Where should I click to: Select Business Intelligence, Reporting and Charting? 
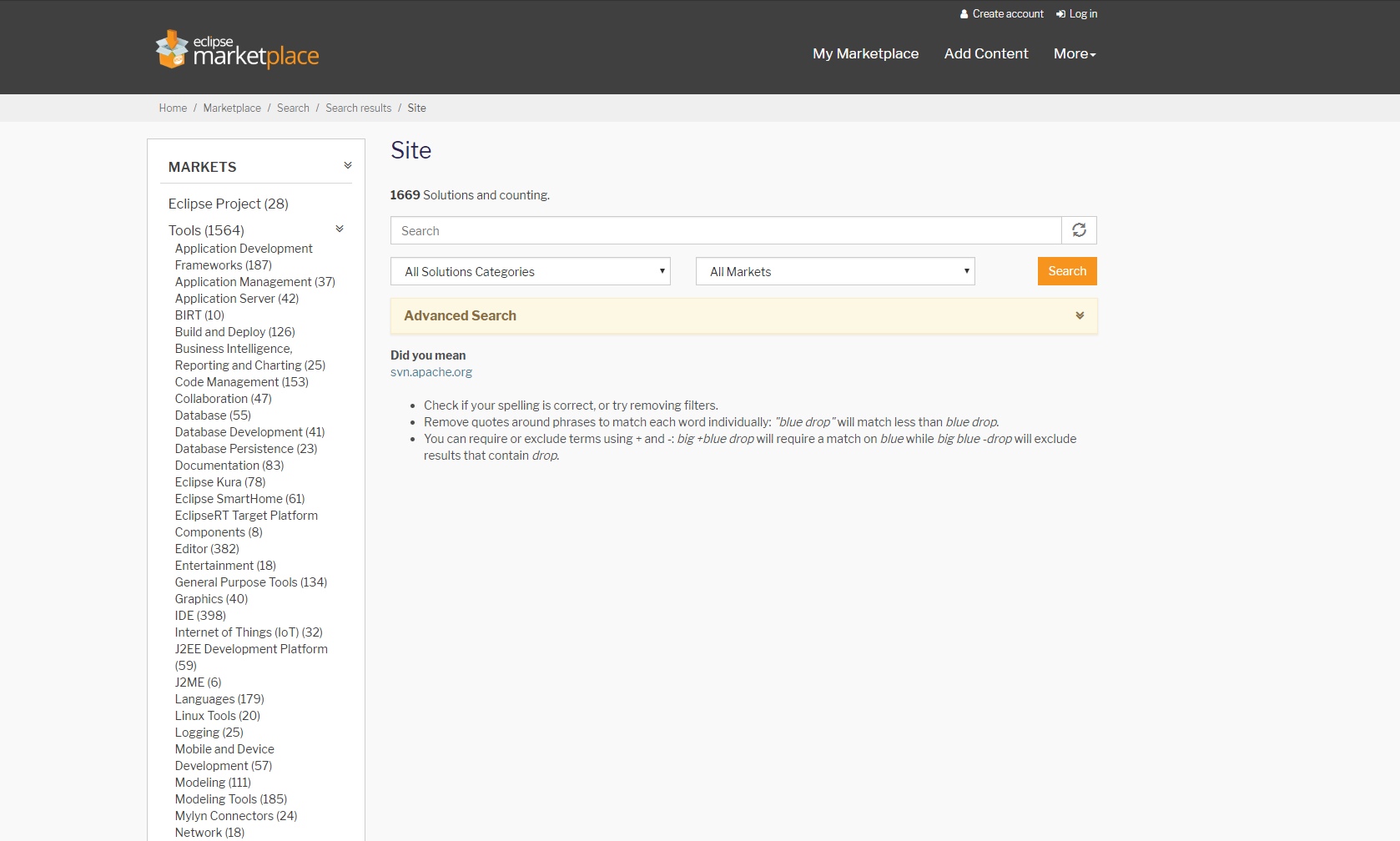point(250,357)
